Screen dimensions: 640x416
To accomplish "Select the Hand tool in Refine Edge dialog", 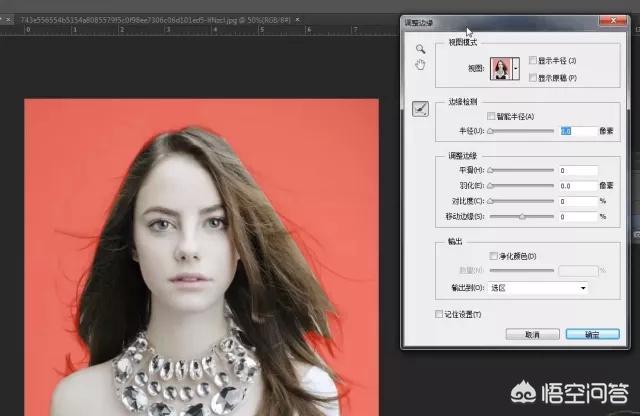I will click(420, 65).
